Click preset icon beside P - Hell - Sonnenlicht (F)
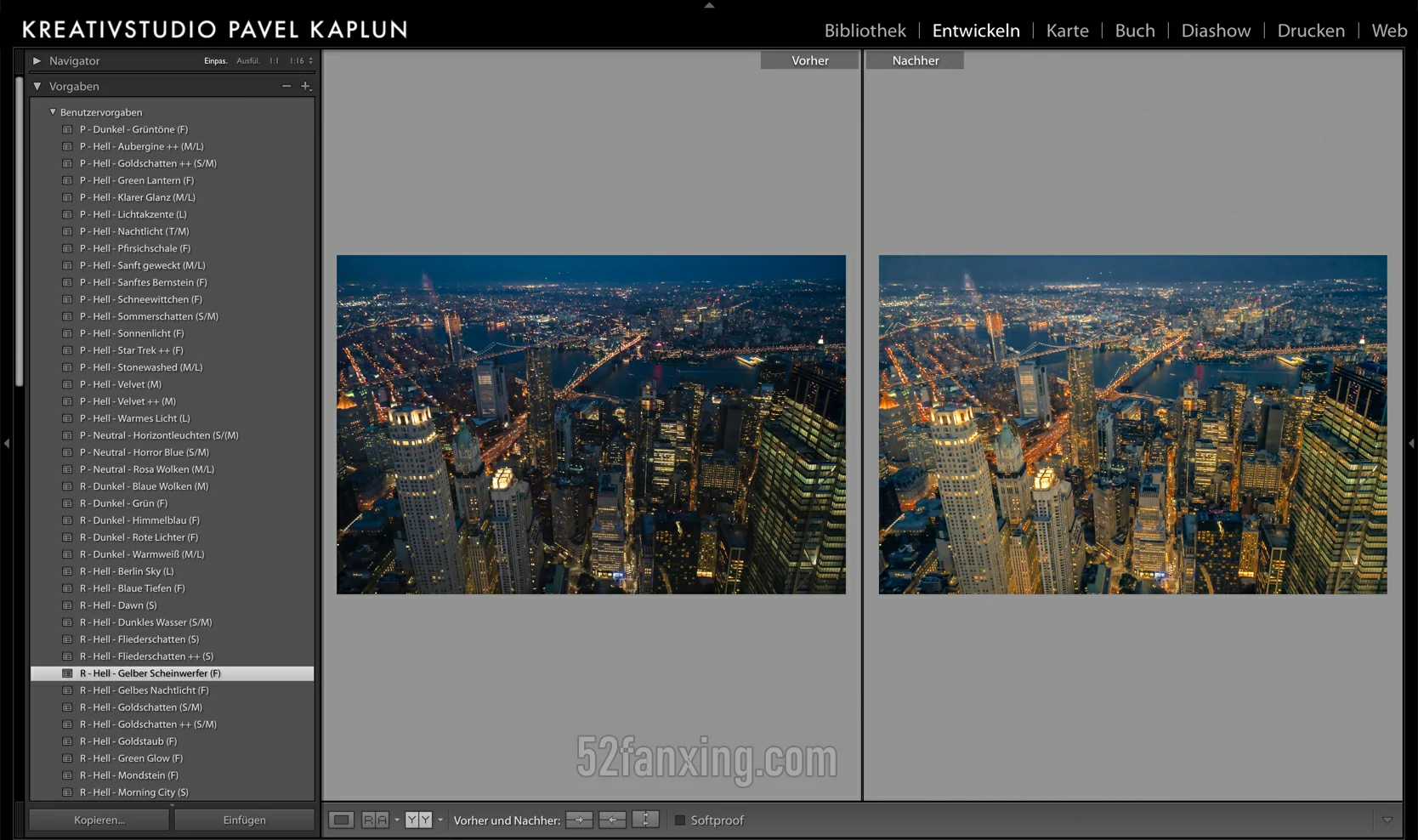 click(67, 333)
